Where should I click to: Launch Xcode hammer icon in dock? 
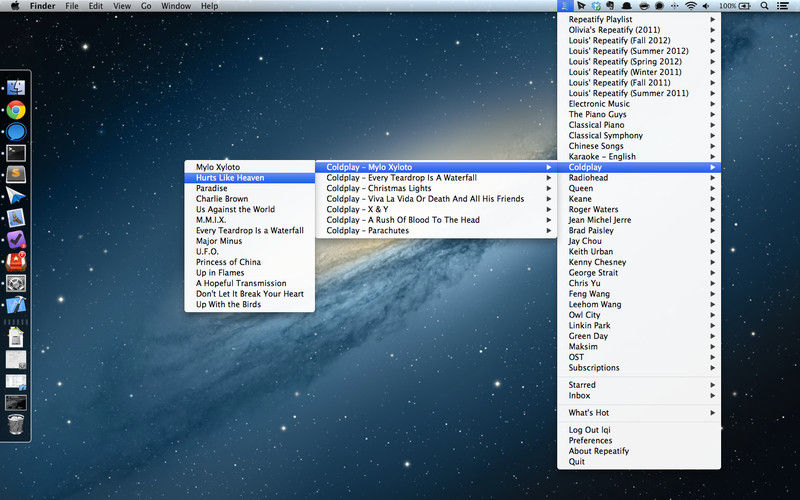pyautogui.click(x=16, y=305)
